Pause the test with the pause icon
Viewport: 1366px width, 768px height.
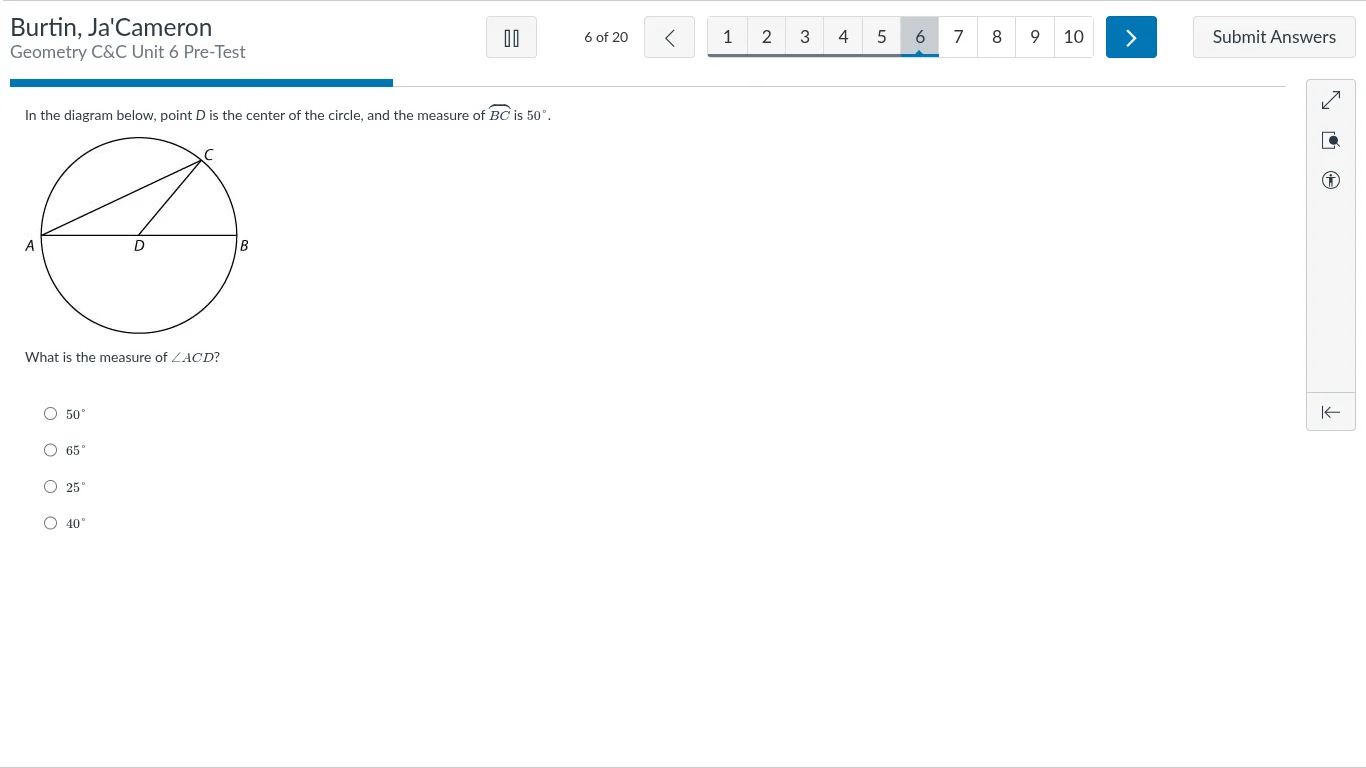click(x=511, y=38)
